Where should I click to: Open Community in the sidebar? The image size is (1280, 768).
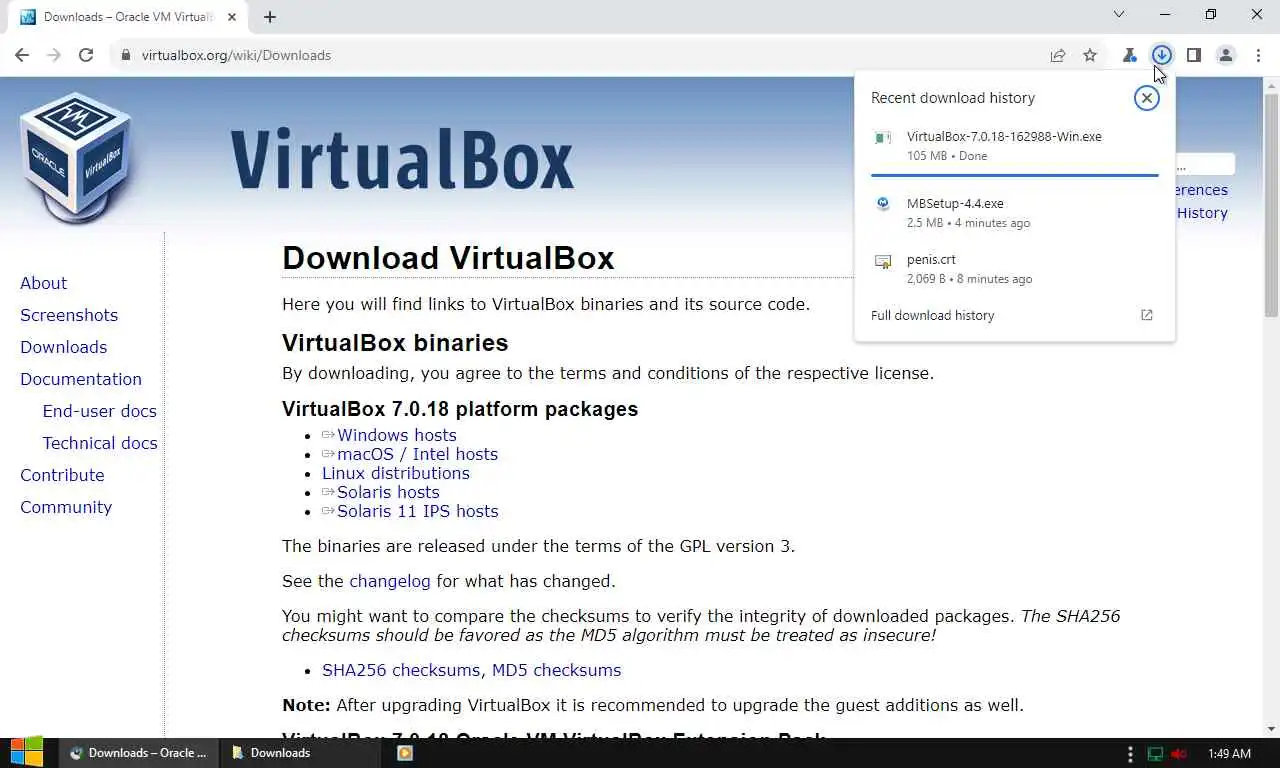point(66,507)
